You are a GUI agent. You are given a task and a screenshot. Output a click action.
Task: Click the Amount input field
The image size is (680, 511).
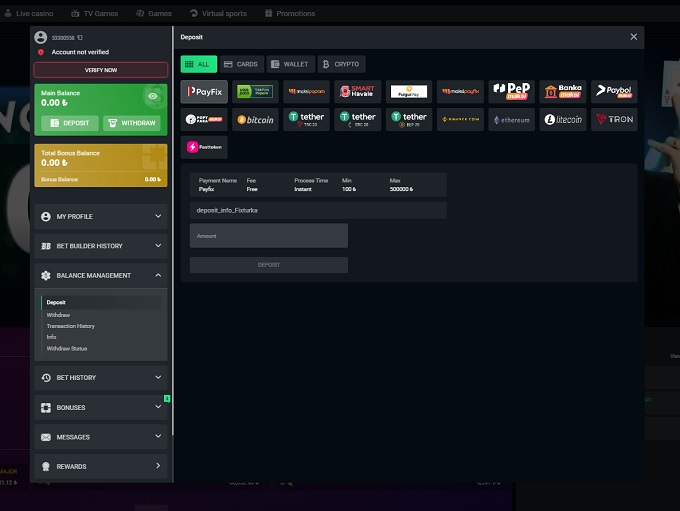coord(269,236)
